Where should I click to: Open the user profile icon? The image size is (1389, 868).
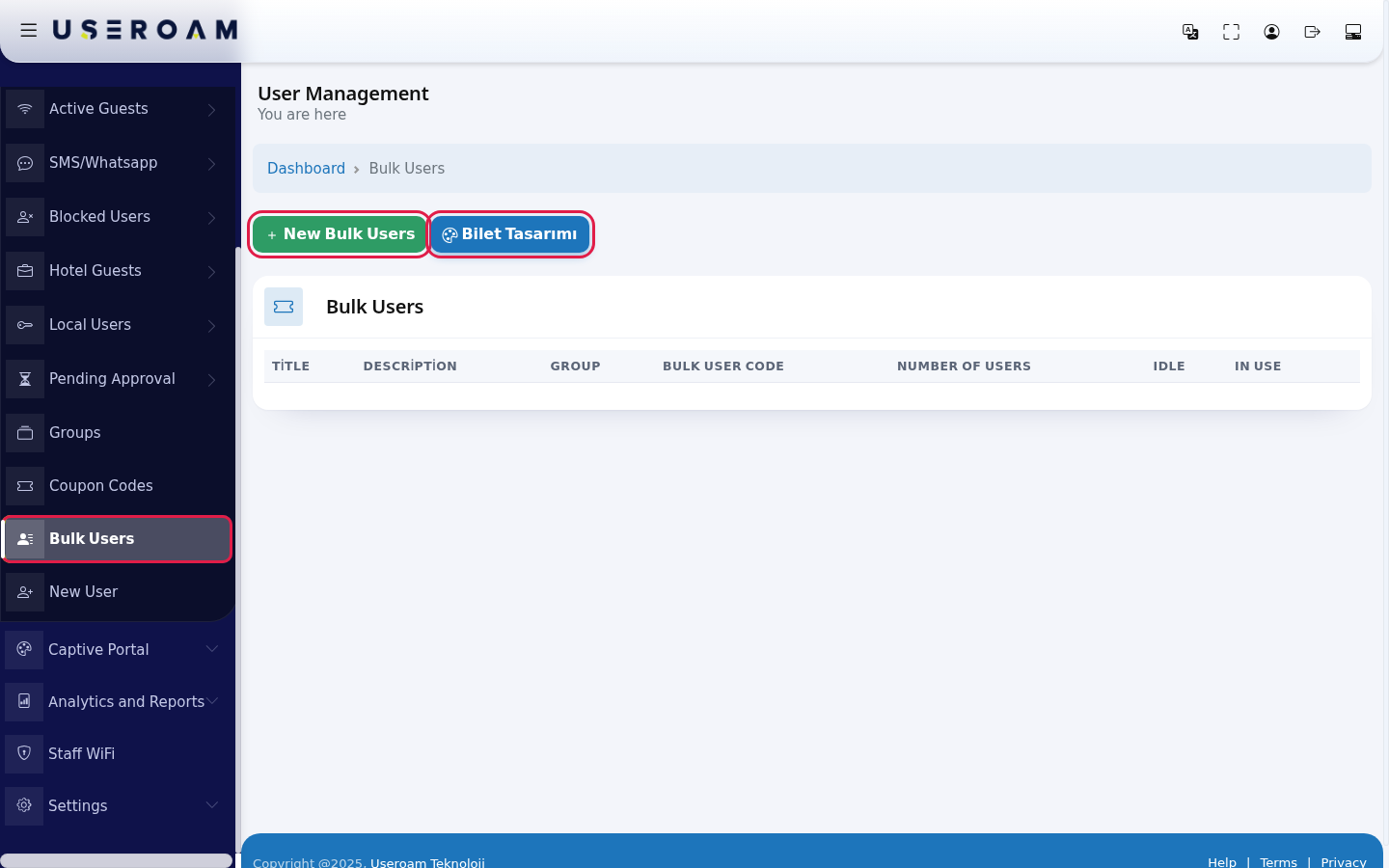[x=1271, y=32]
